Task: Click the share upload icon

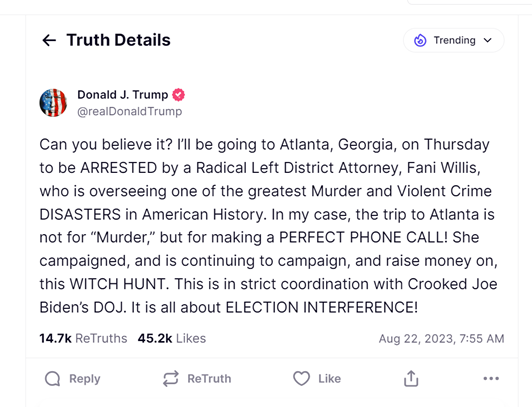Action: coord(411,379)
